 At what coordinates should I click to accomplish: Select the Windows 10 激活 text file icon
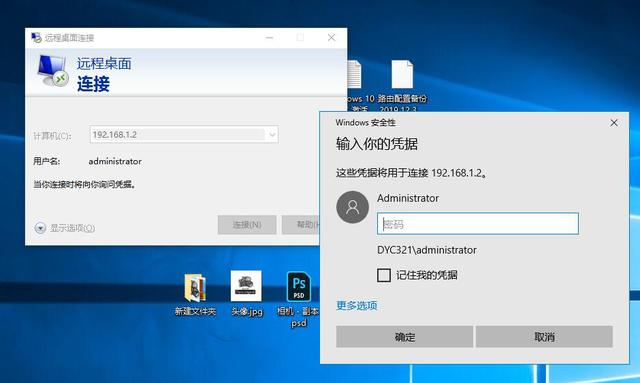(354, 74)
